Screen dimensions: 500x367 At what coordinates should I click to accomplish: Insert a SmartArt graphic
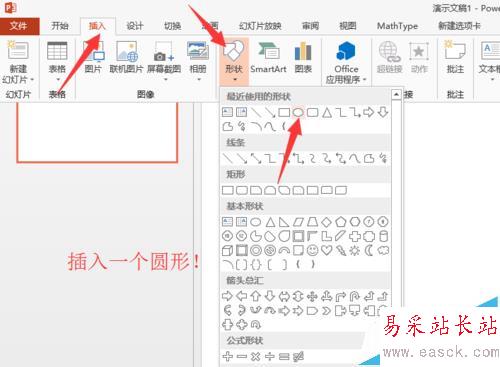tap(268, 57)
